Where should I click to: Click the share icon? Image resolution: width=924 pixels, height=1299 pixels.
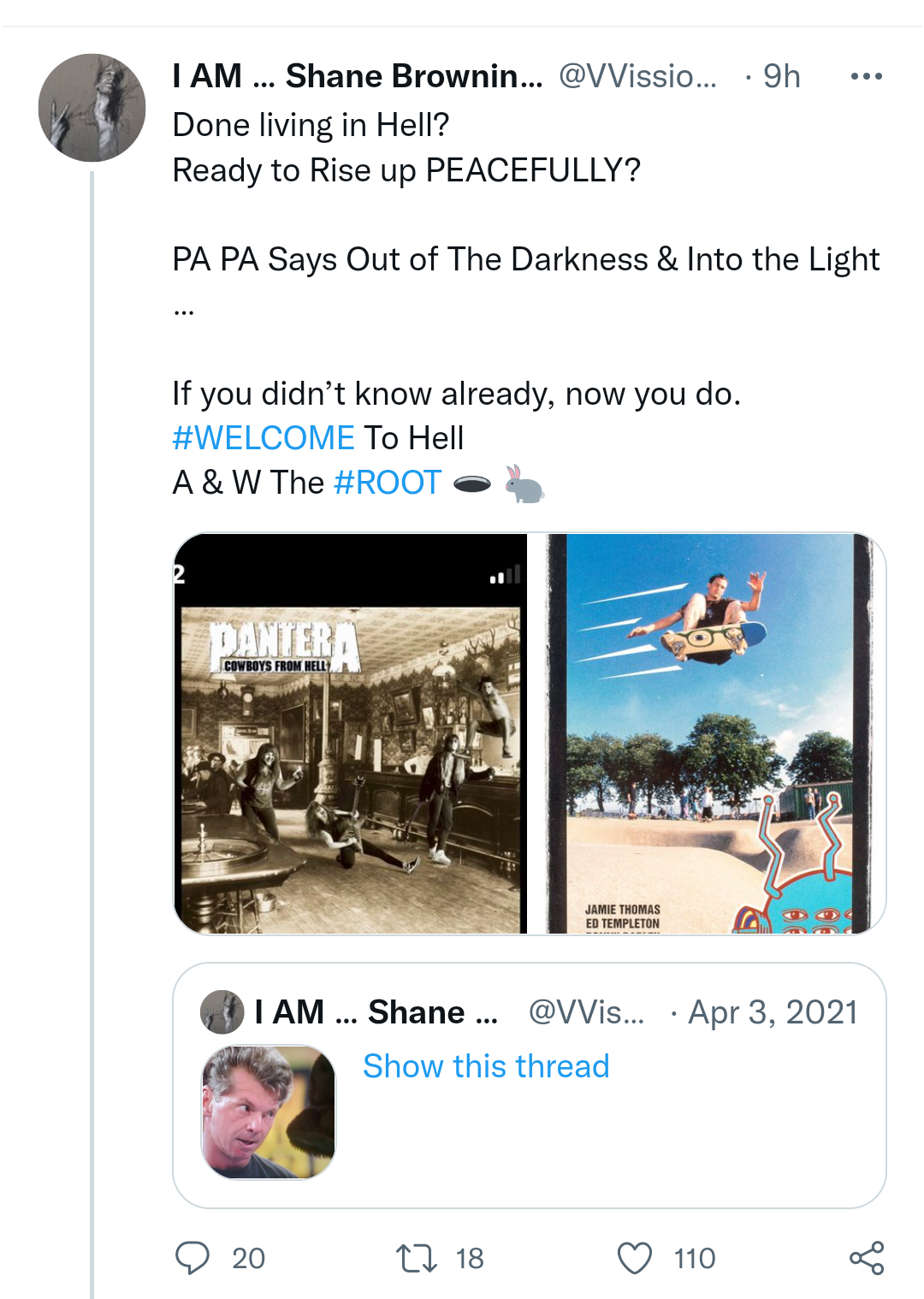coord(866,1258)
